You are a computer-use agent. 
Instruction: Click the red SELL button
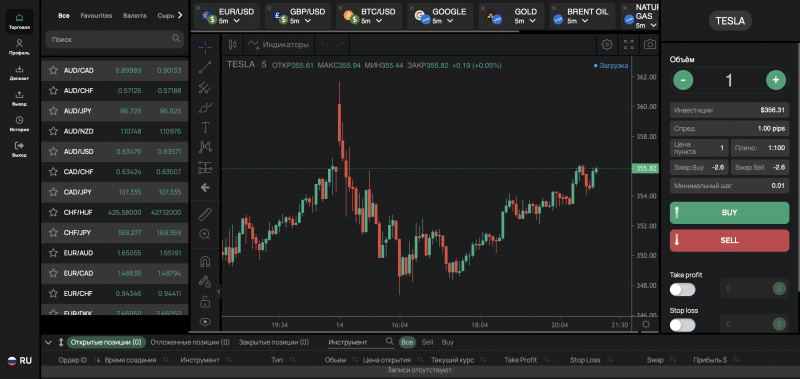point(730,240)
